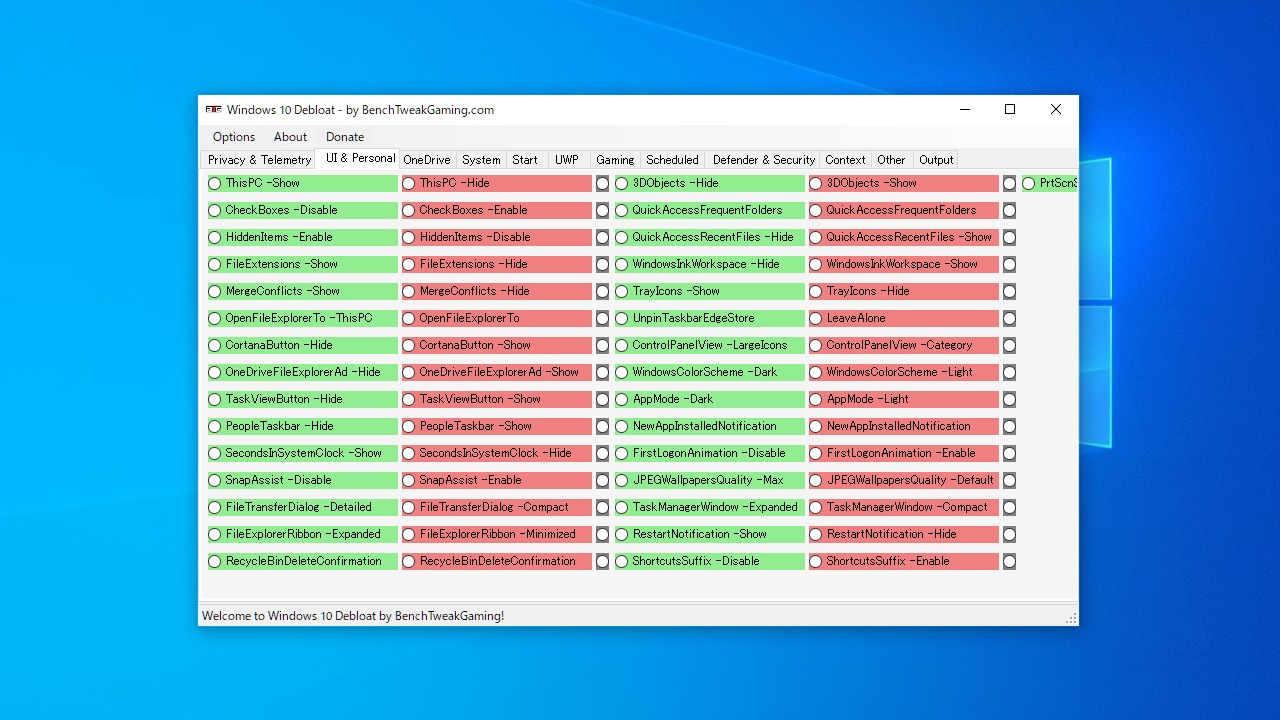1280x720 pixels.
Task: Open the Donate menu
Action: [345, 137]
